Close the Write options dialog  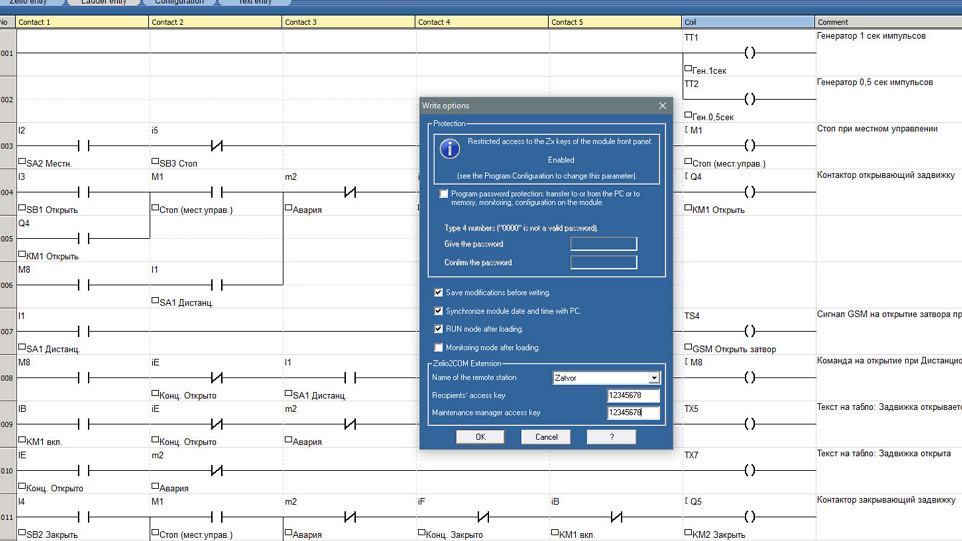click(662, 106)
